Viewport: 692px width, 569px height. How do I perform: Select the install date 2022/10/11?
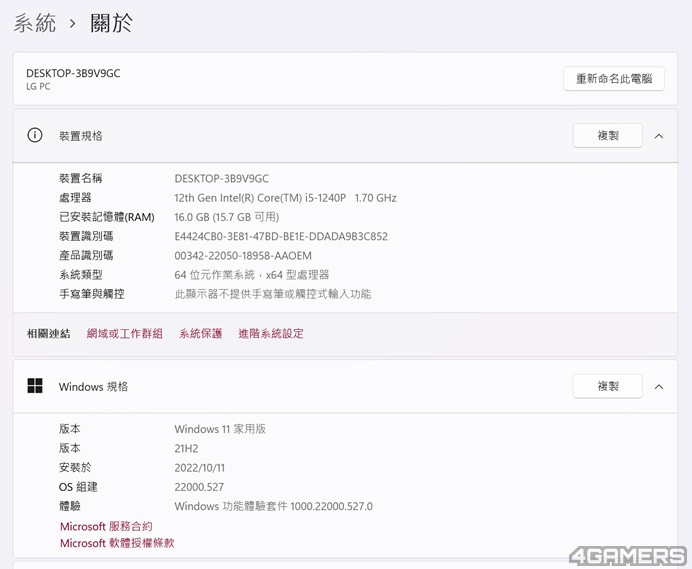point(199,468)
